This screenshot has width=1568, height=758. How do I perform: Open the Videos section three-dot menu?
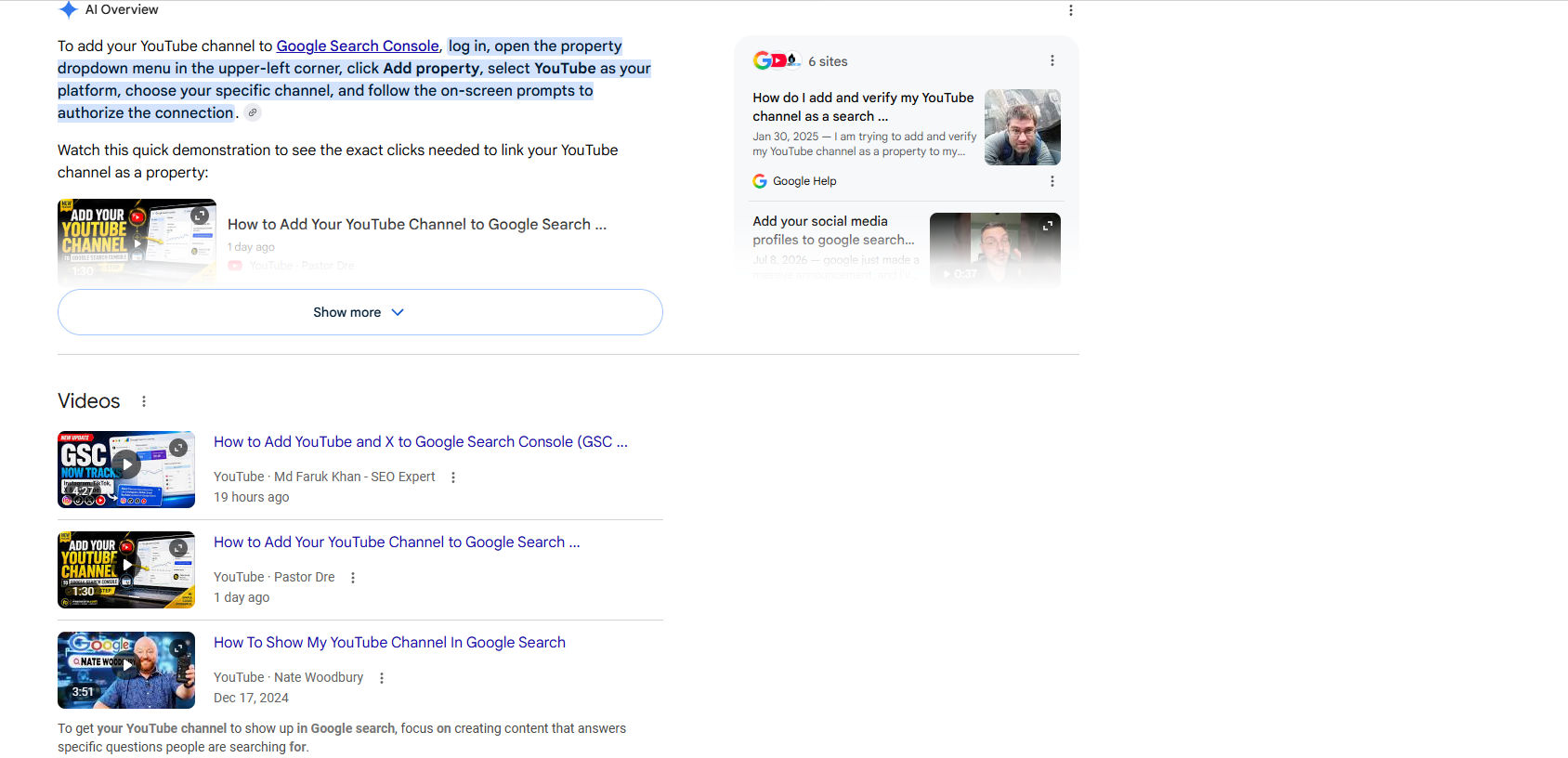(143, 401)
